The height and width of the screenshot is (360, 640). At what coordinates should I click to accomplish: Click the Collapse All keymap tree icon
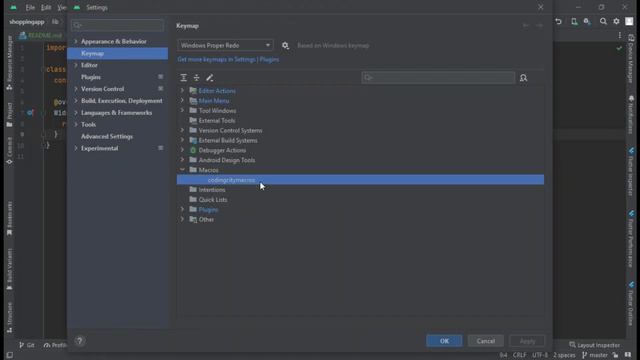pyautogui.click(x=196, y=78)
